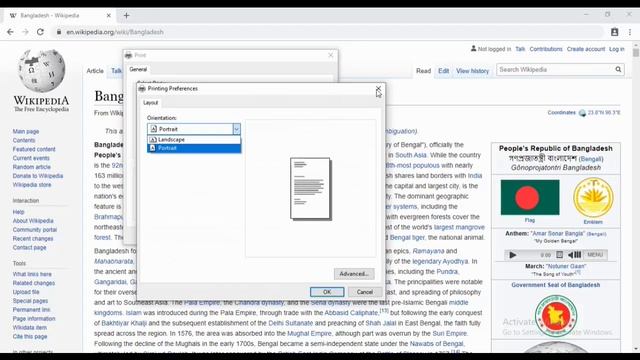Screen dimensions: 640x360
Task: Open a new browser tab
Action: click(127, 16)
